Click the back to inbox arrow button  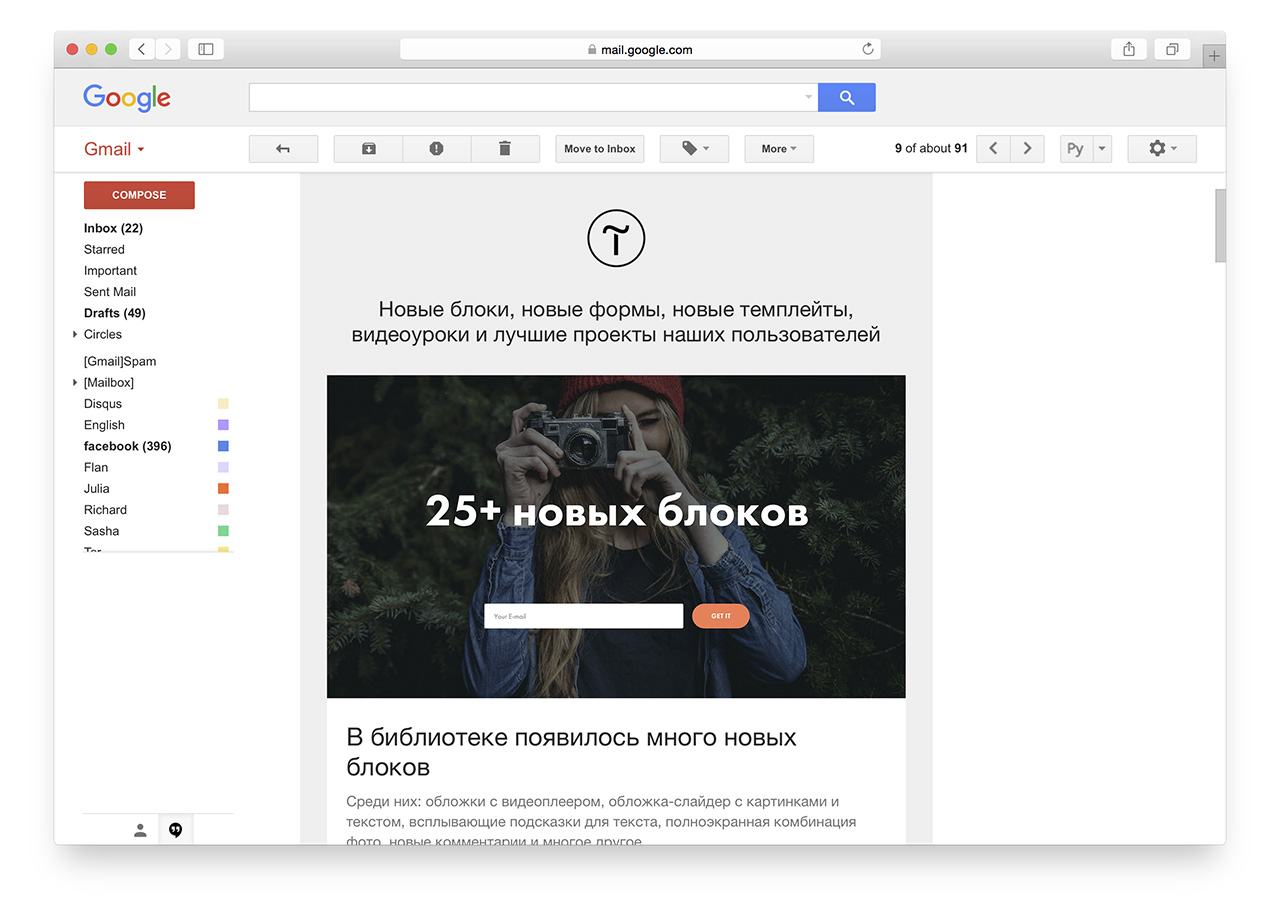click(283, 149)
